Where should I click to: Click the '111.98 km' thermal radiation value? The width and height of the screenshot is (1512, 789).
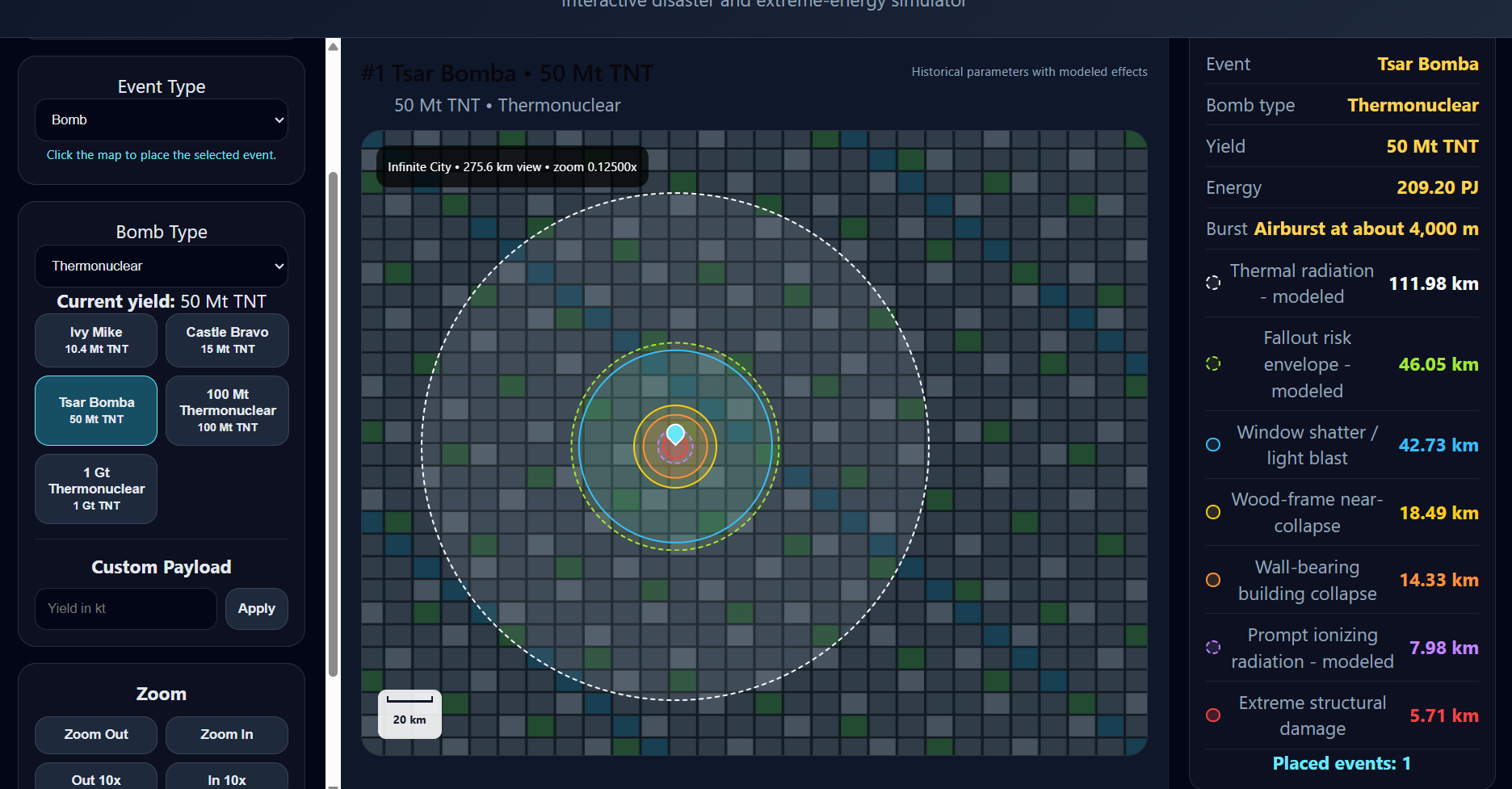(1434, 283)
